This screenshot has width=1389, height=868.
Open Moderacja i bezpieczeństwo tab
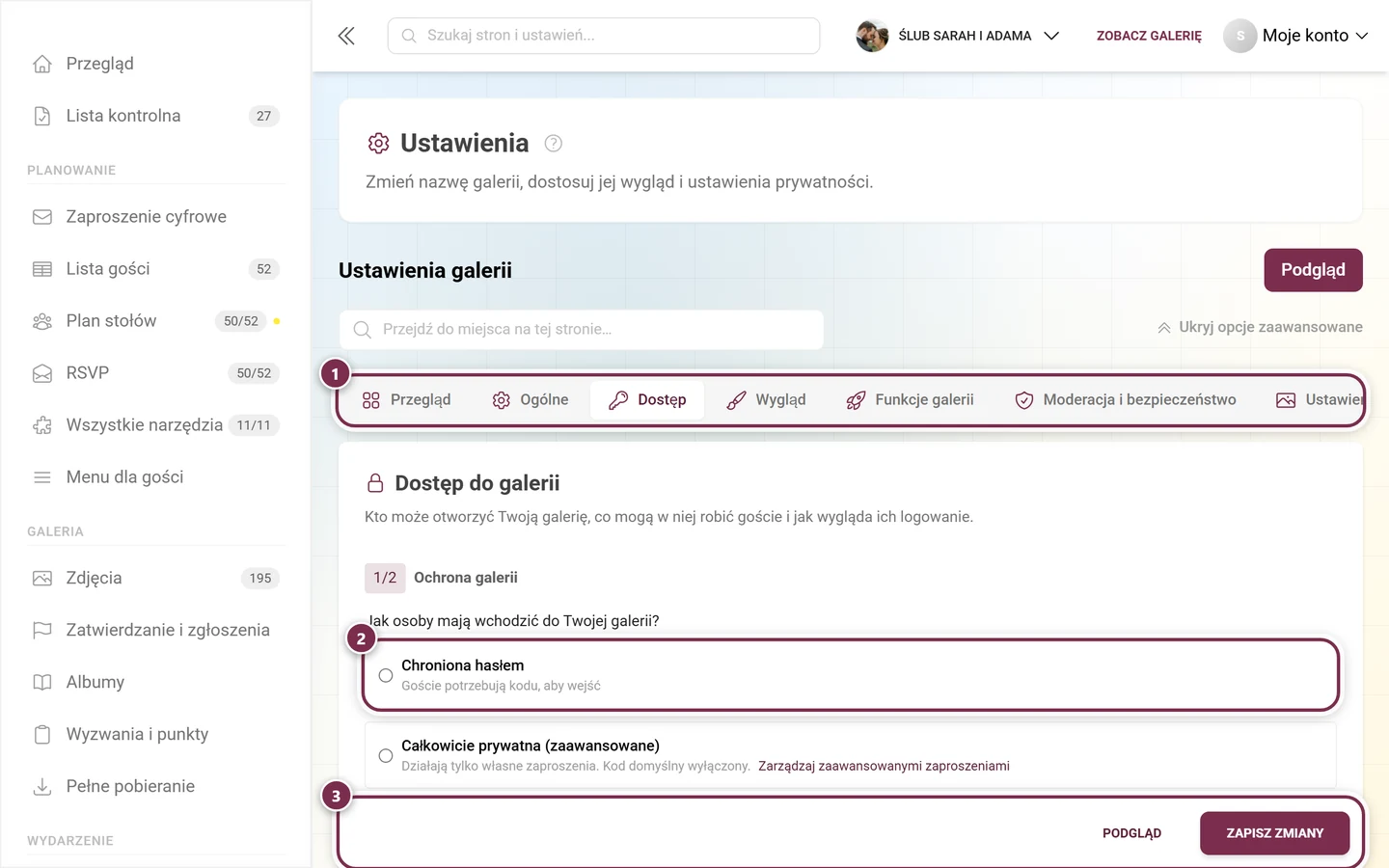tap(1125, 400)
